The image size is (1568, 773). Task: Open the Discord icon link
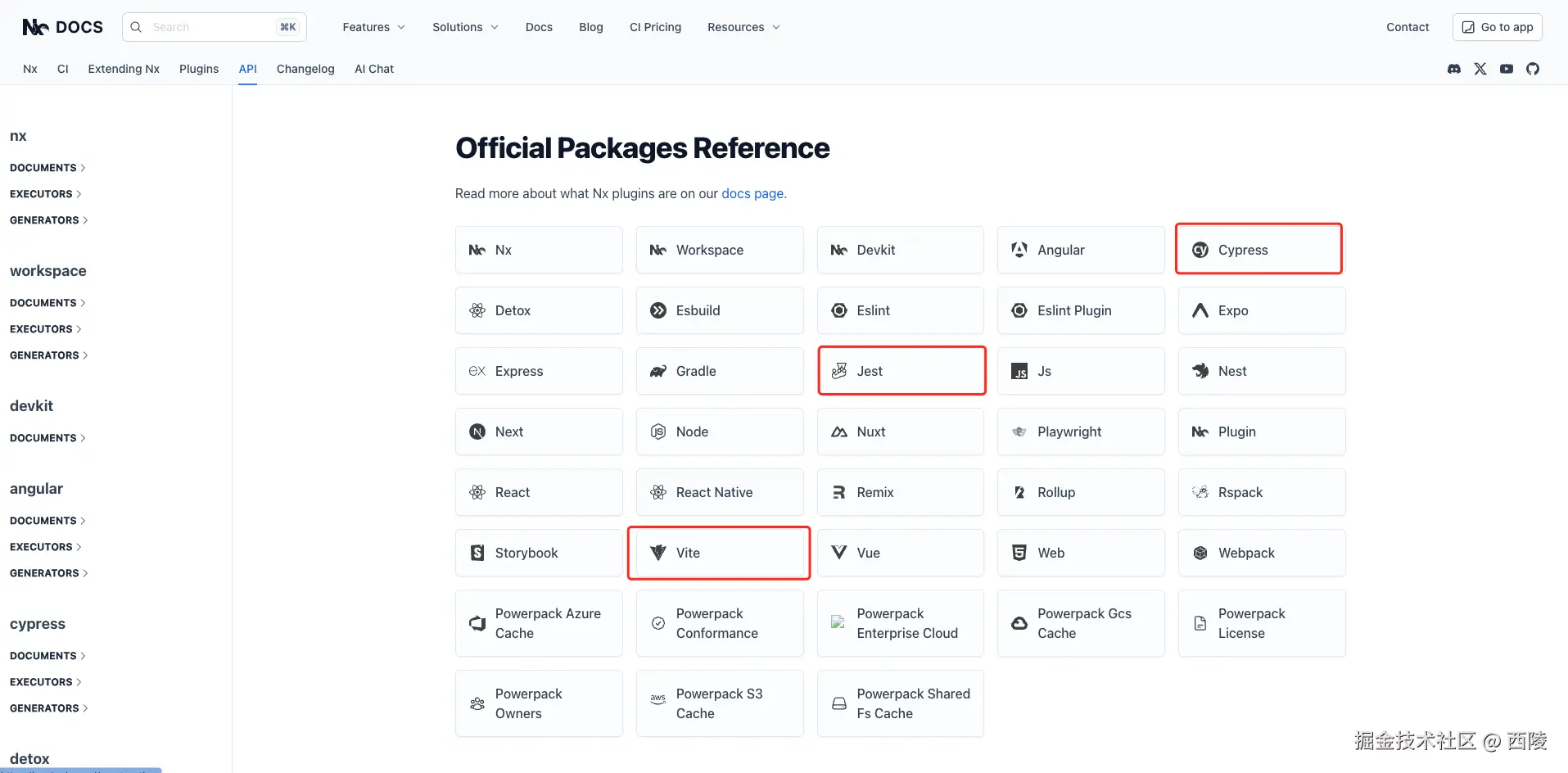(x=1454, y=69)
